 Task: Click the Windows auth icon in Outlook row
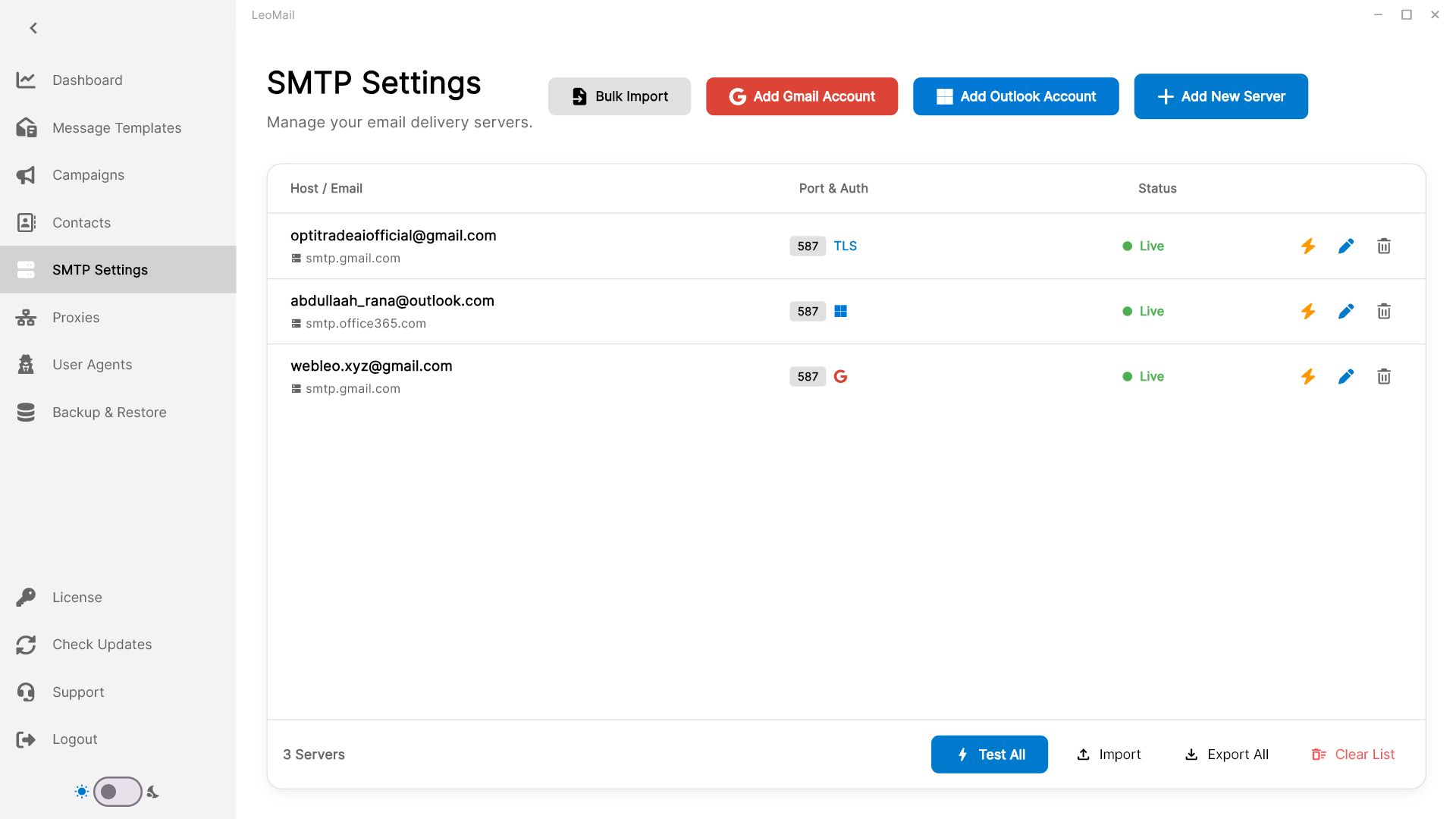click(840, 311)
